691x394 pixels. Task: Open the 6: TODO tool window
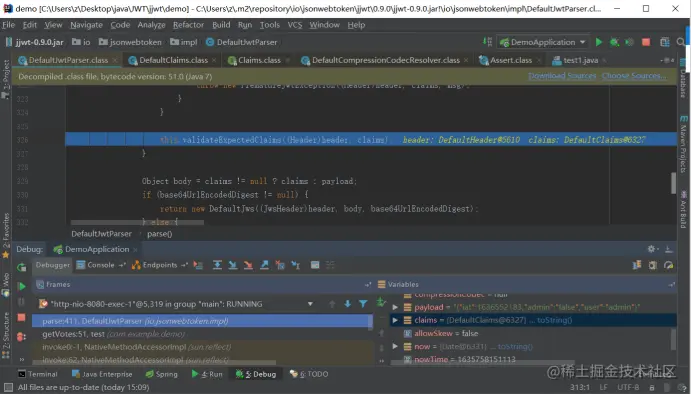click(309, 374)
